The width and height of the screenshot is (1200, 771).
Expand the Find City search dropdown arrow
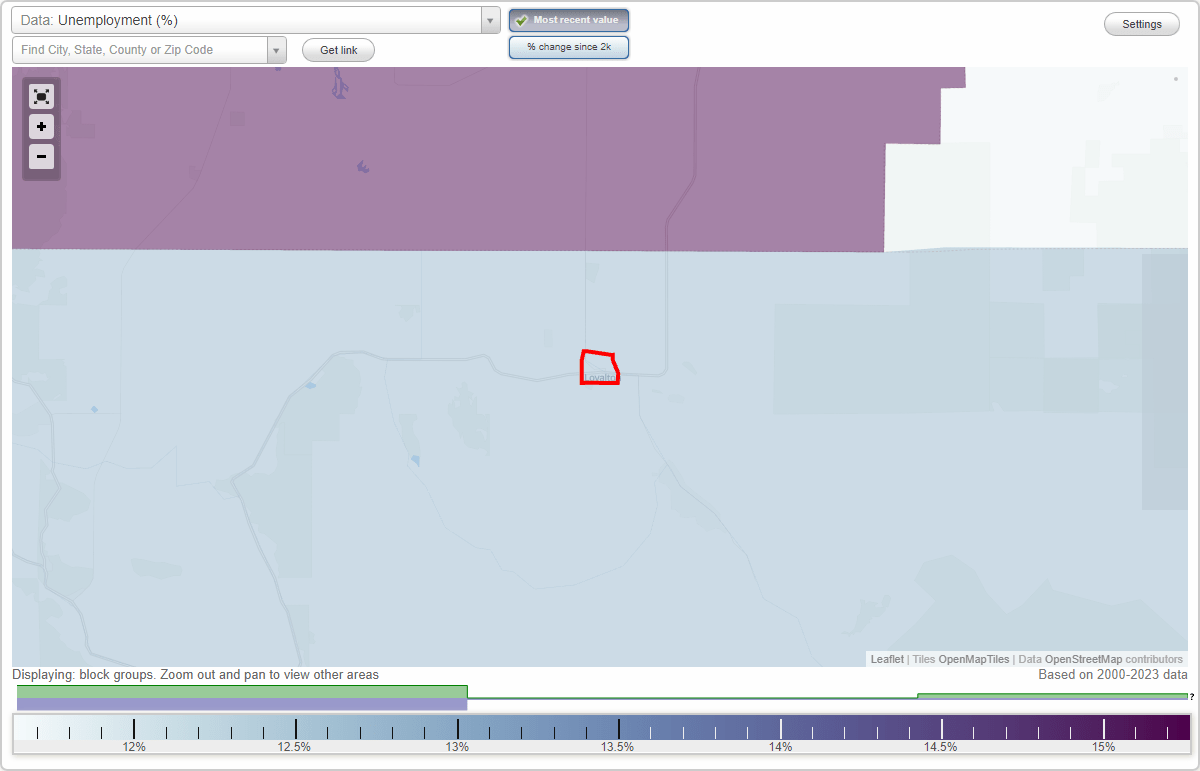pyautogui.click(x=276, y=49)
